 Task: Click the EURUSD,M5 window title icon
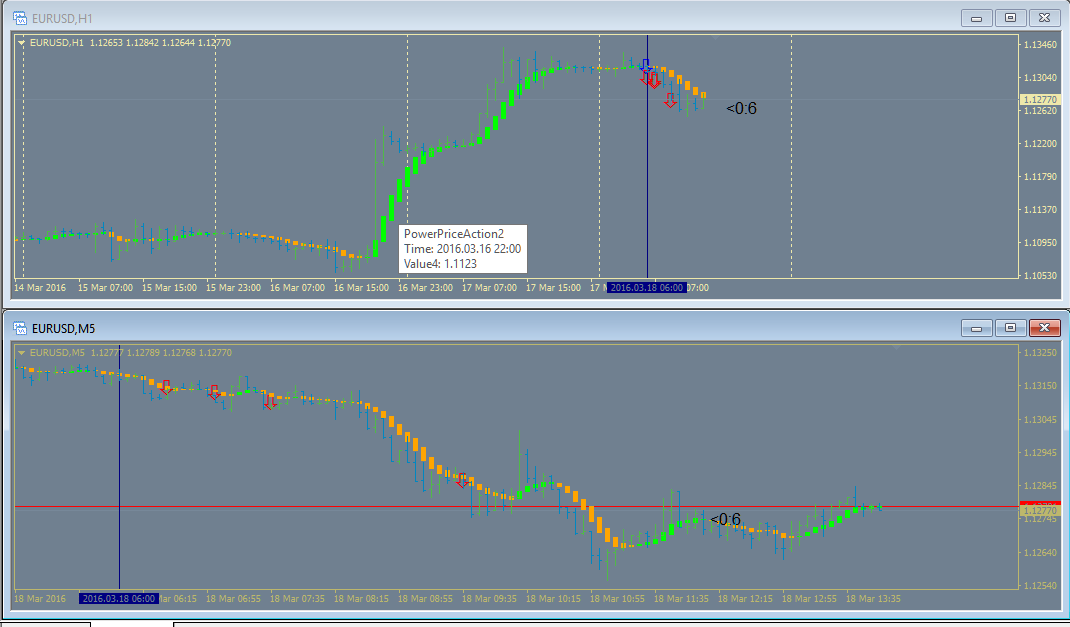point(20,329)
